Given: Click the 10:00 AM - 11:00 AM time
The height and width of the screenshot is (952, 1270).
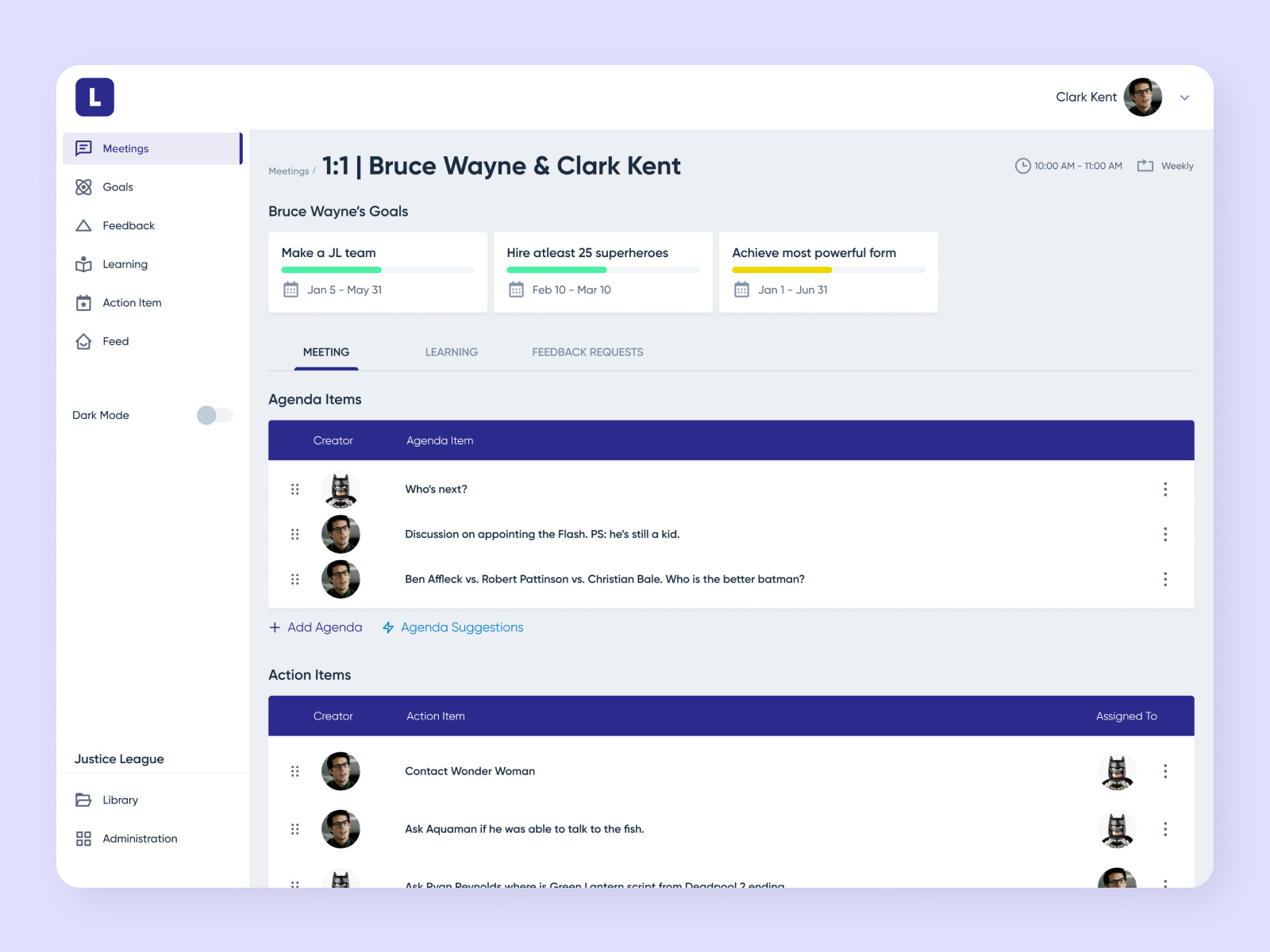Looking at the screenshot, I should pyautogui.click(x=1078, y=166).
